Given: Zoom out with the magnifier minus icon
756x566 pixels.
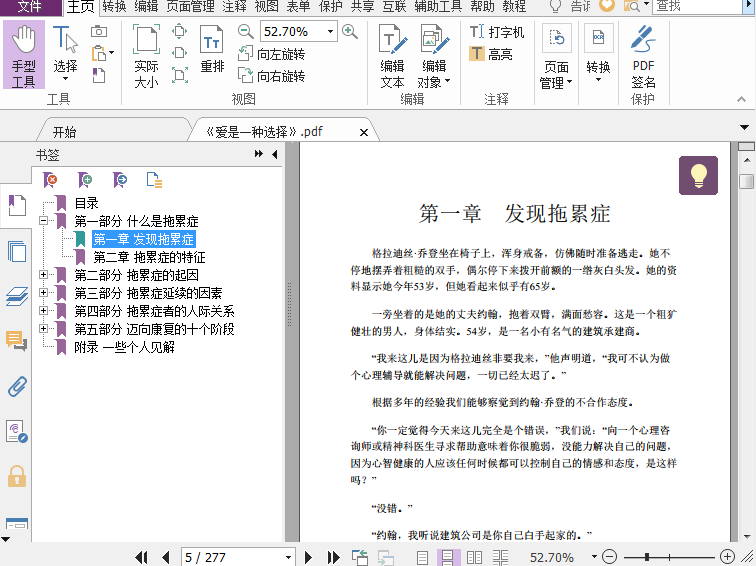Looking at the screenshot, I should click(245, 32).
